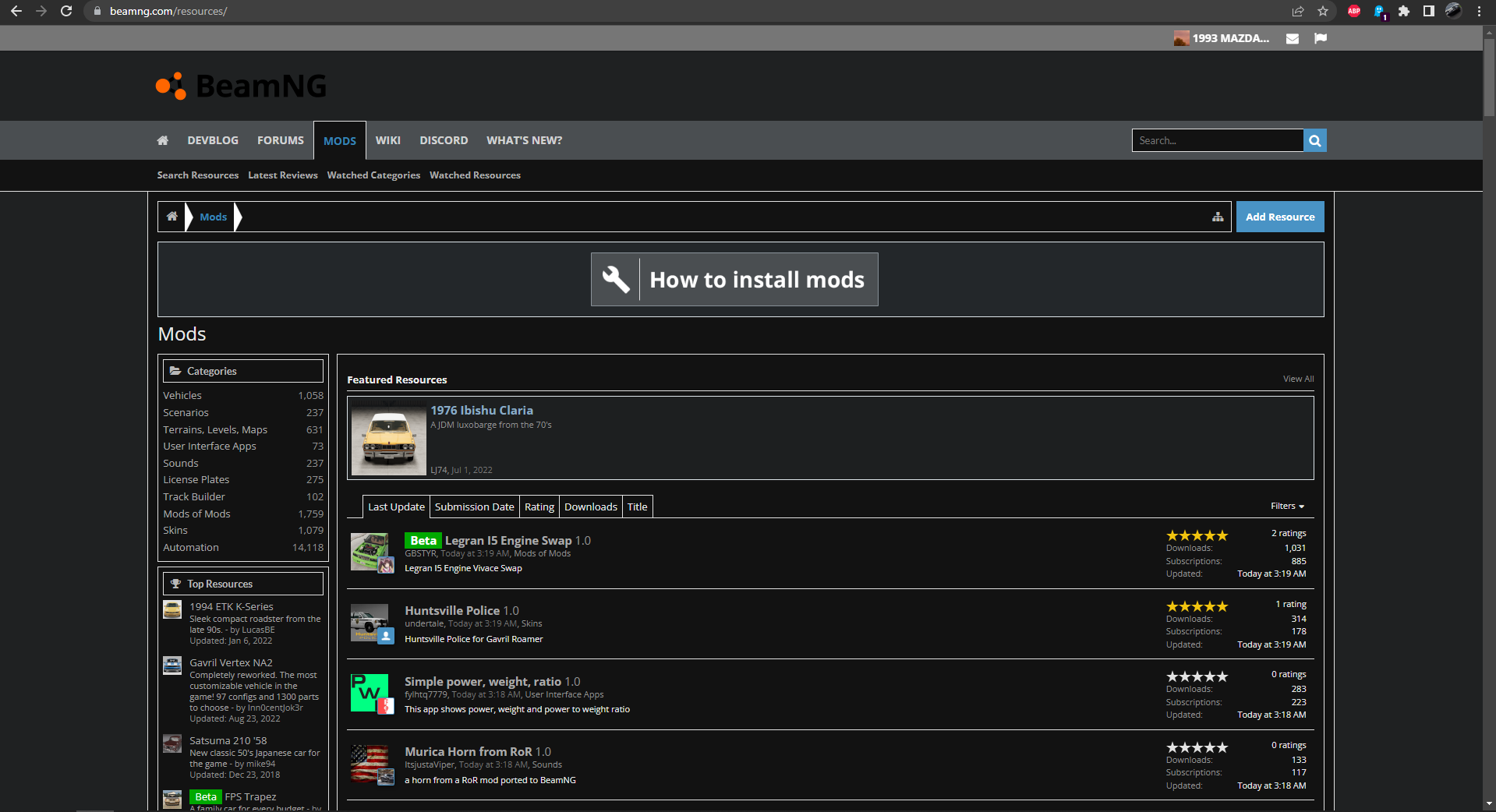This screenshot has height=812, width=1496.
Task: Open the Skins category
Action: pyautogui.click(x=175, y=531)
